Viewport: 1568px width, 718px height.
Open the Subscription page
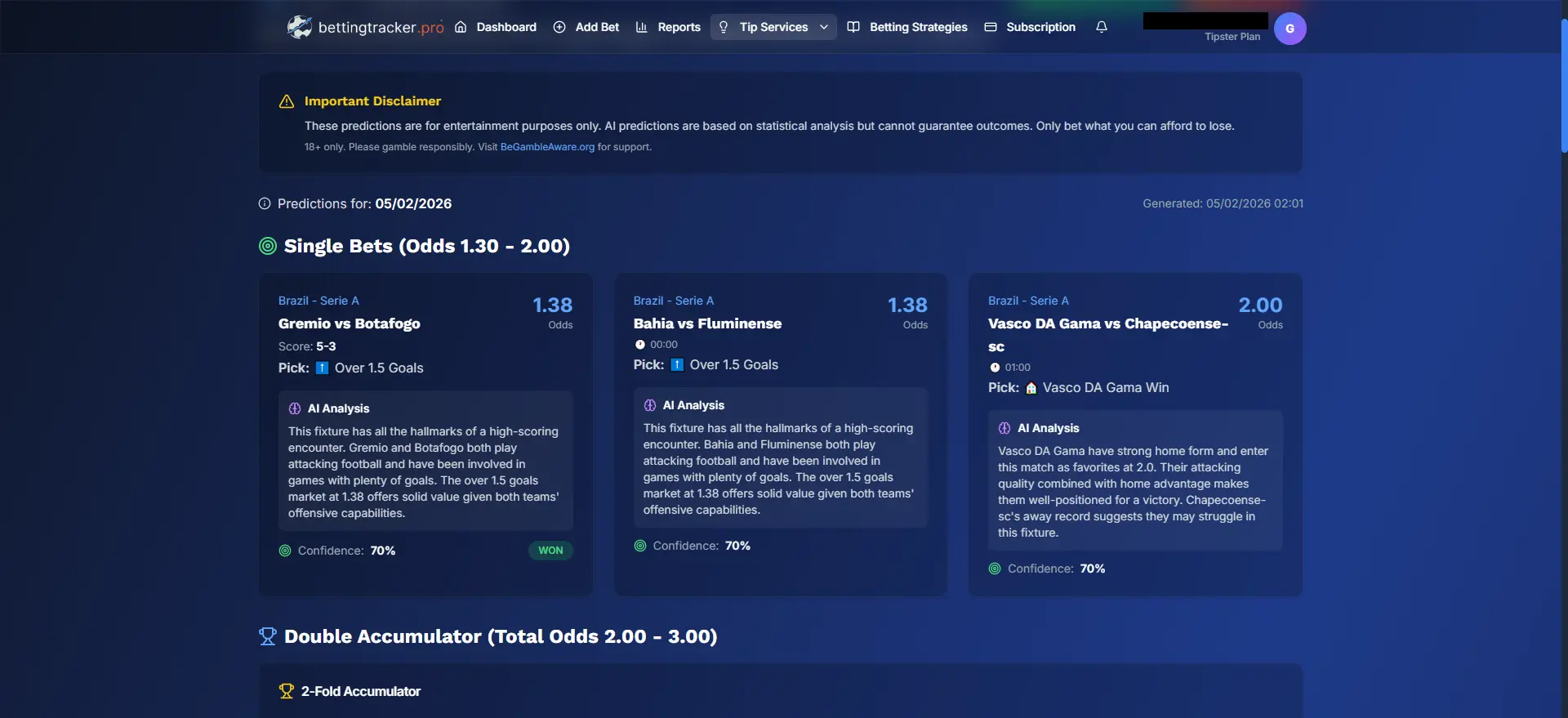tap(1030, 27)
